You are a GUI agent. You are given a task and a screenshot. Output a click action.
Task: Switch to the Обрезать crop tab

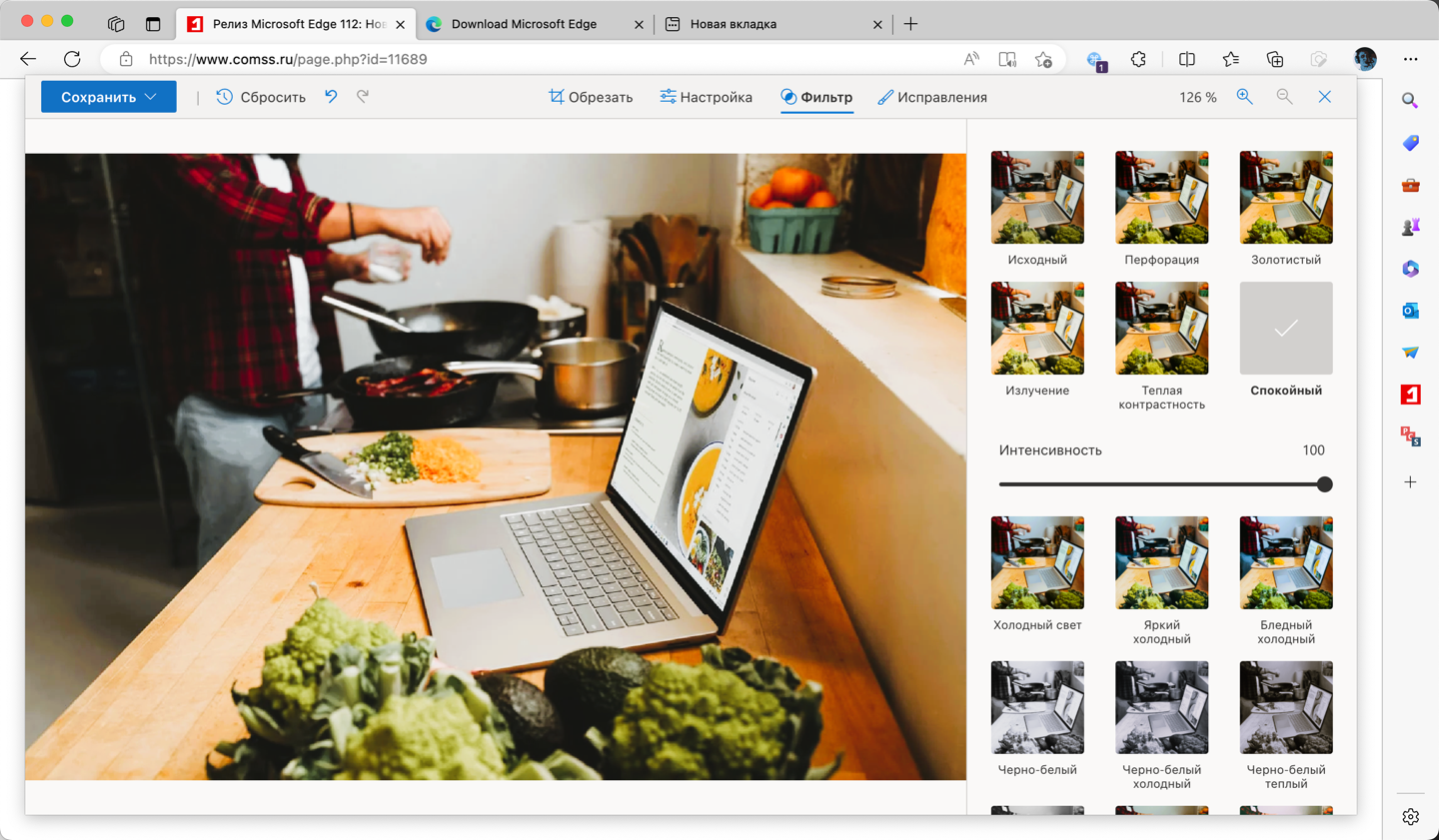[591, 97]
